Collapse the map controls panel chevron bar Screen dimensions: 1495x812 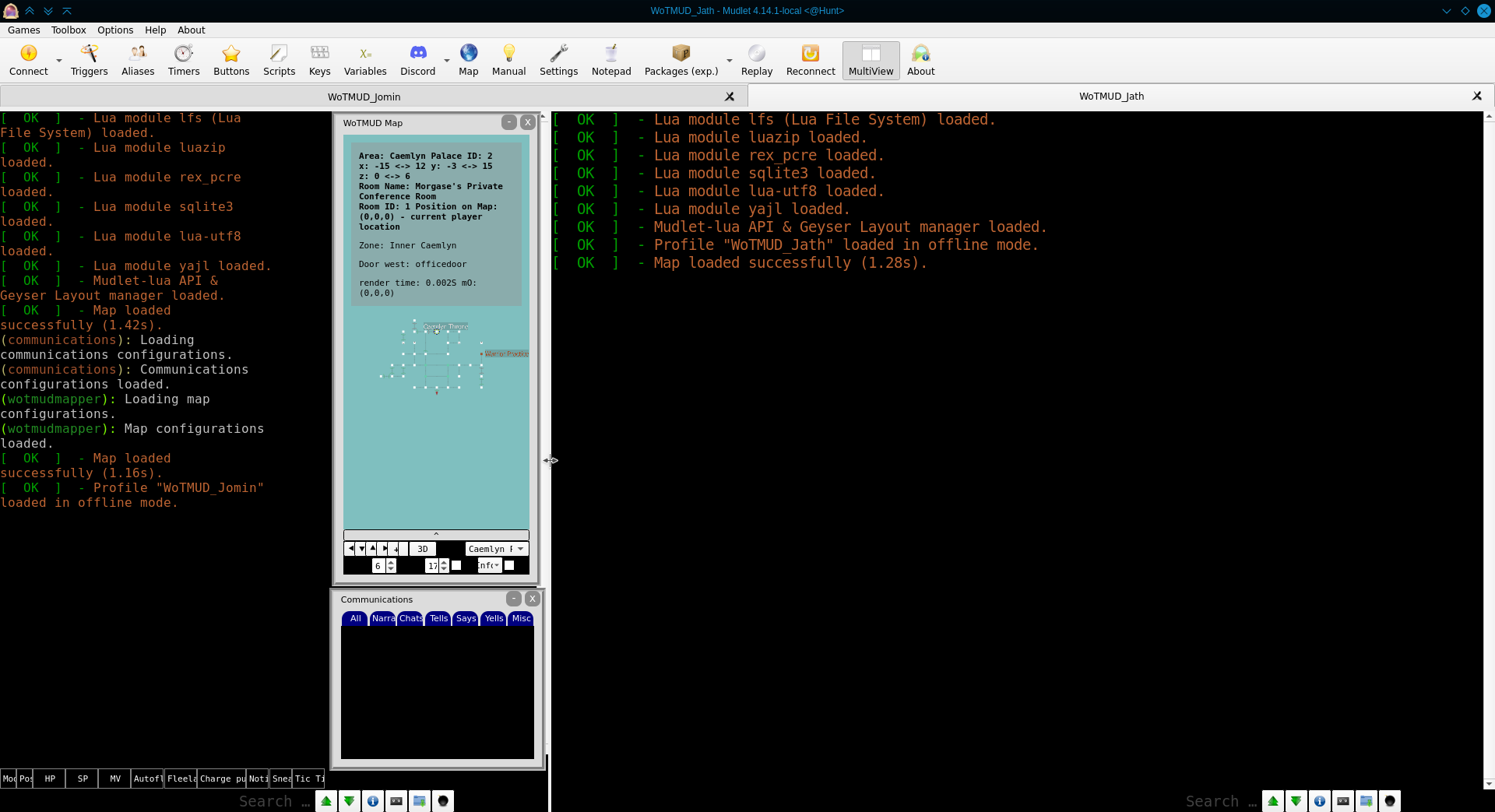[x=436, y=535]
